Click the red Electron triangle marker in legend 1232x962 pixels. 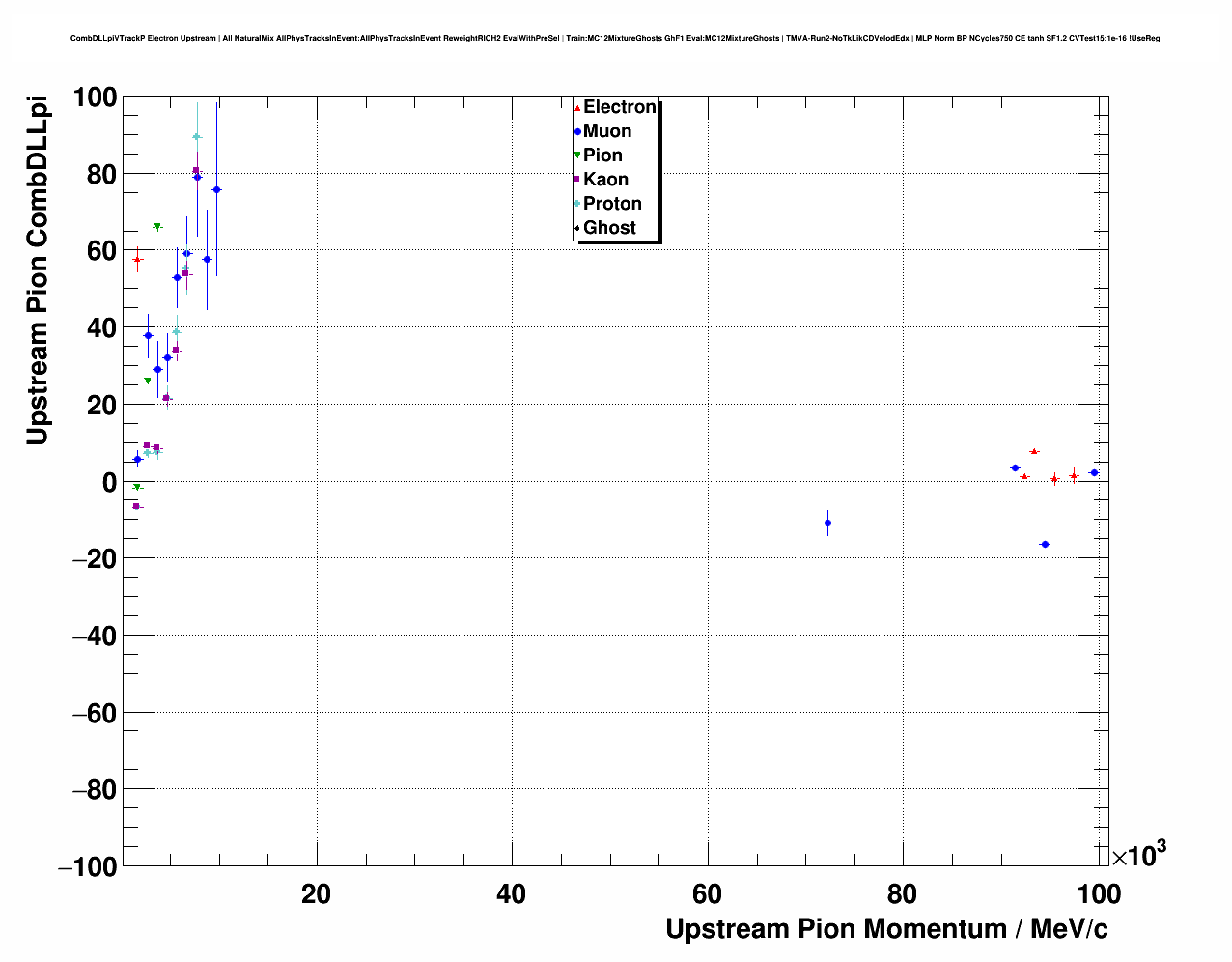click(577, 108)
